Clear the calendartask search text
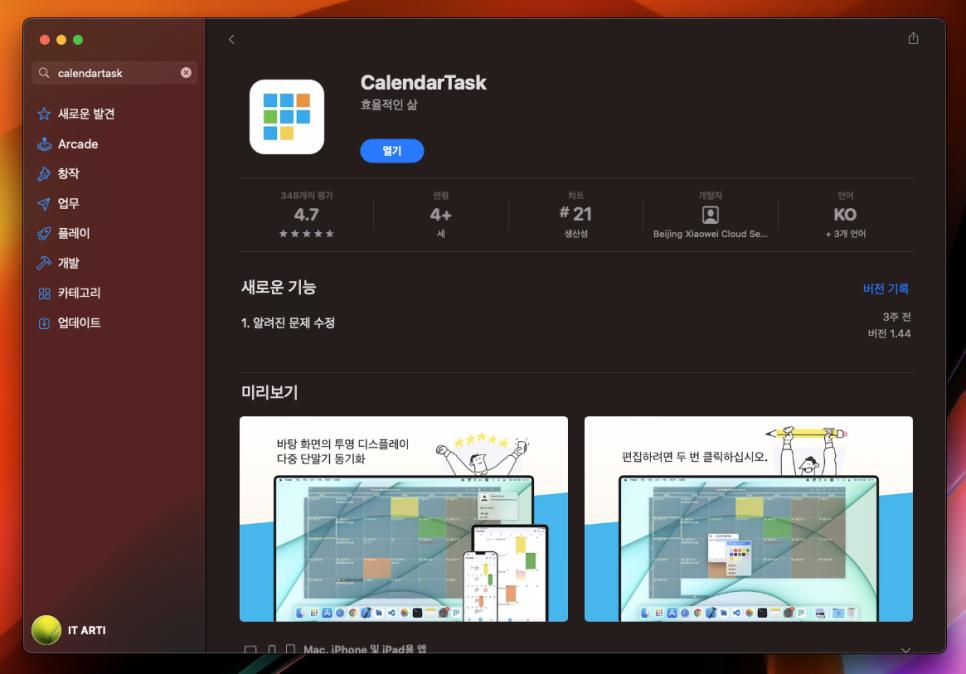Viewport: 966px width, 674px height. coord(186,73)
